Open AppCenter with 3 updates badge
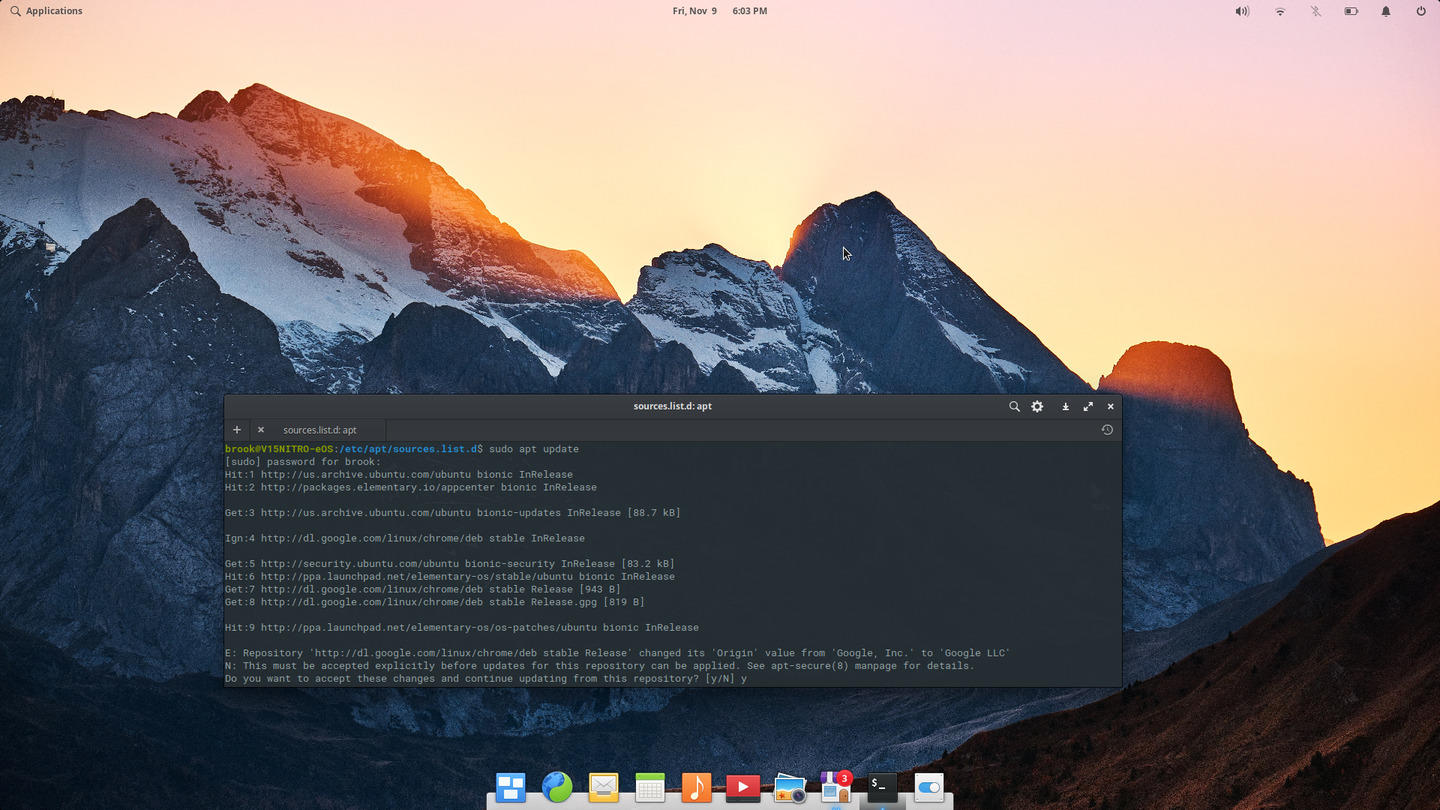The width and height of the screenshot is (1440, 810). click(x=835, y=787)
